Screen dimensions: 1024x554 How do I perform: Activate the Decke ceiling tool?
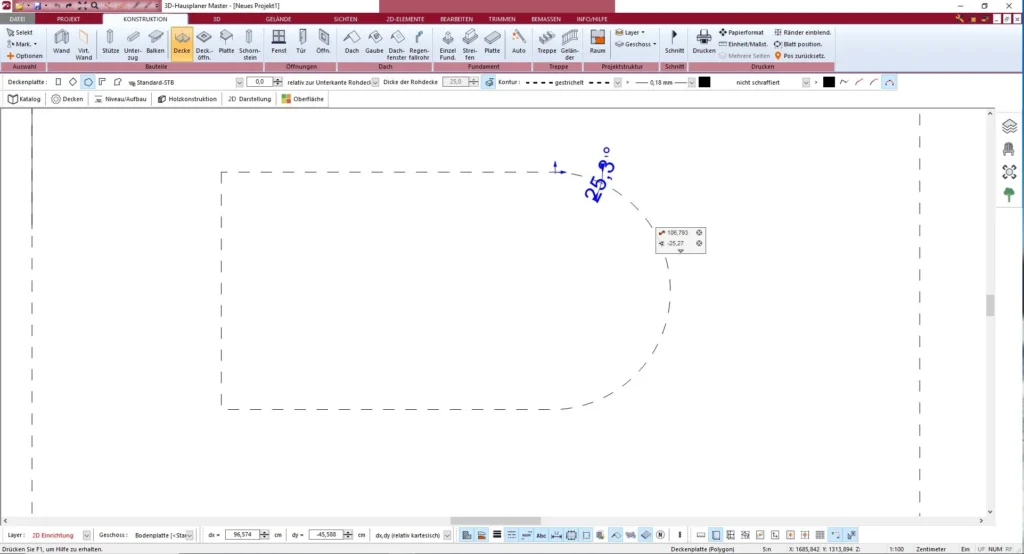182,42
